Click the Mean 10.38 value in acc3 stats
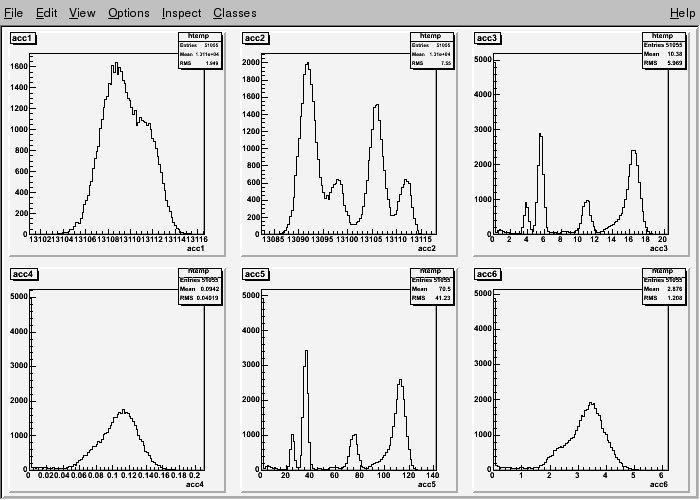Screen dimensions: 700x500 675,54
